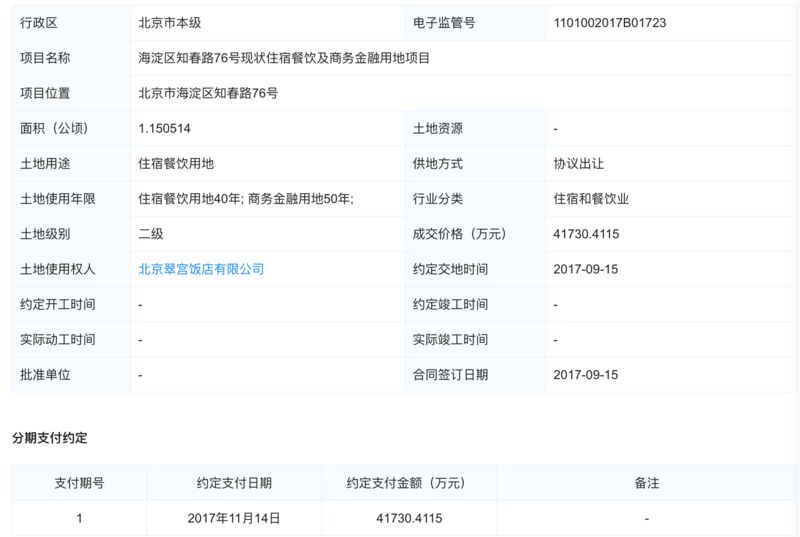Viewport: 800px width, 537px height.
Task: Click the land grade value 二级
Action: [x=151, y=234]
